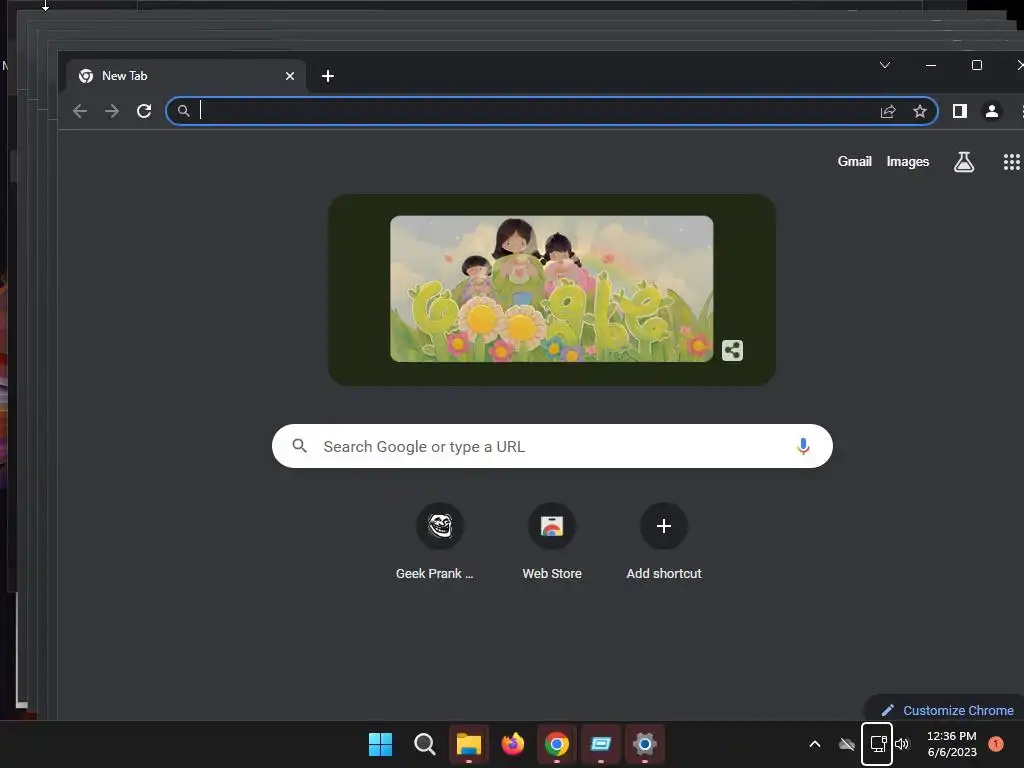Close the New Tab tab
The width and height of the screenshot is (1024, 768).
pos(290,76)
